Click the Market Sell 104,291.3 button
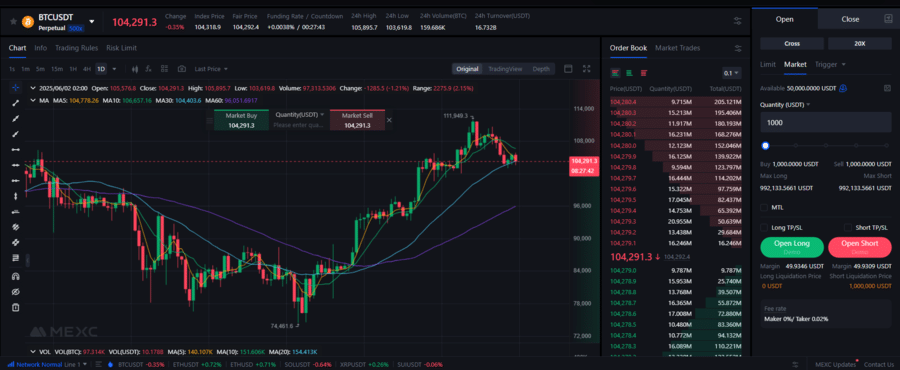The width and height of the screenshot is (900, 370). (x=357, y=120)
